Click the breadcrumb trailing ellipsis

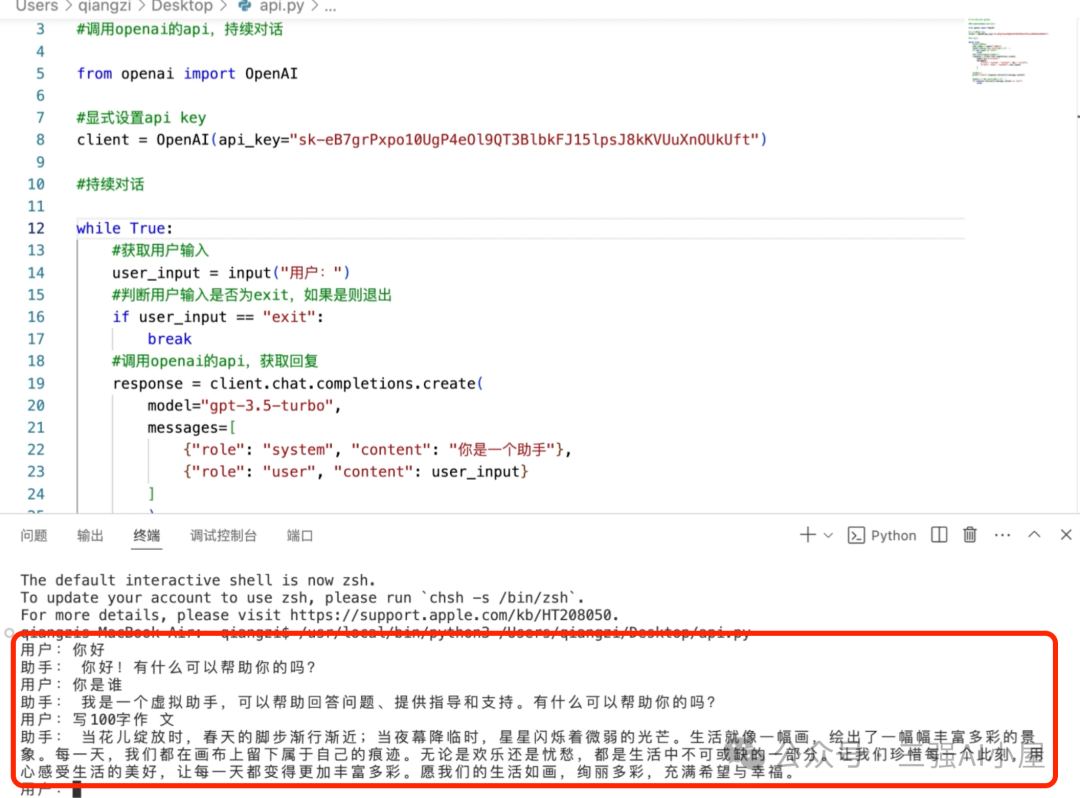click(331, 7)
